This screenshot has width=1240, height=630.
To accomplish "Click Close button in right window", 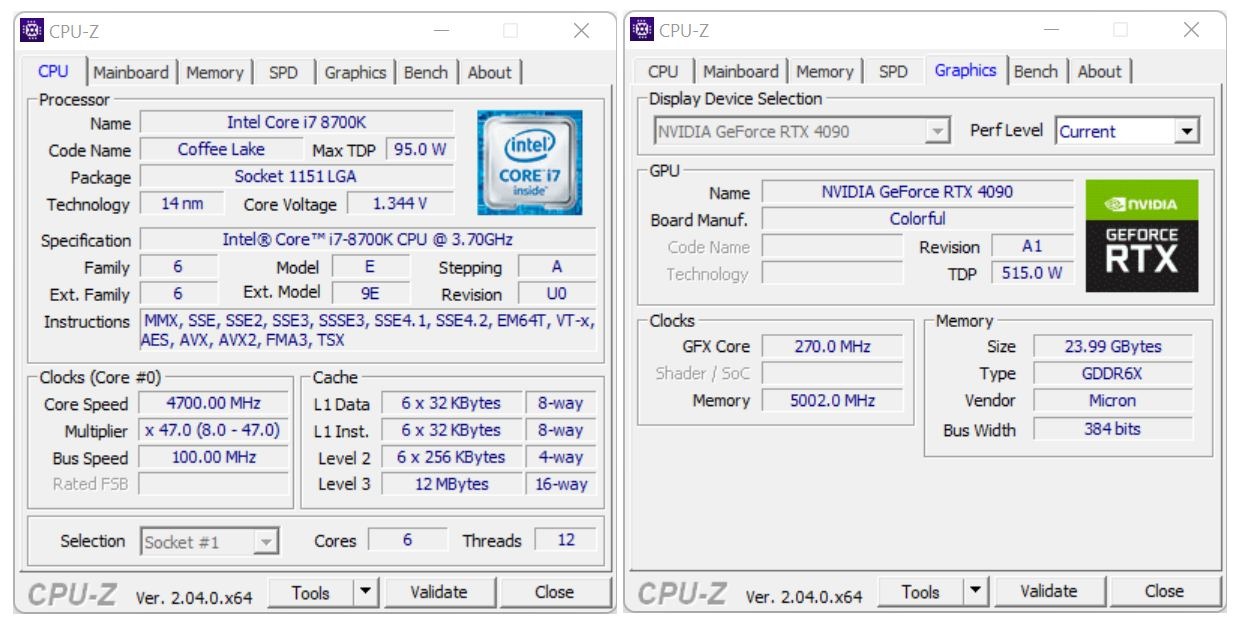I will [1164, 592].
